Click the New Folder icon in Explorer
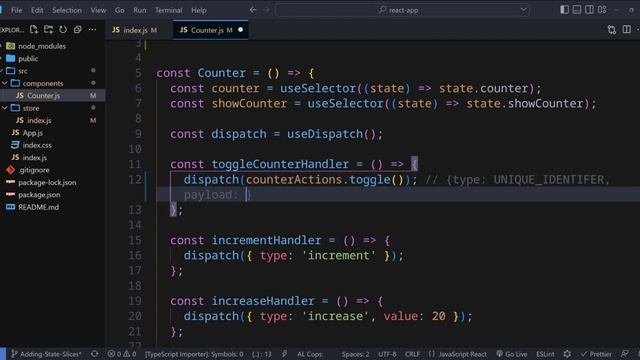Screen dimensions: 640x360 [x=49, y=29]
